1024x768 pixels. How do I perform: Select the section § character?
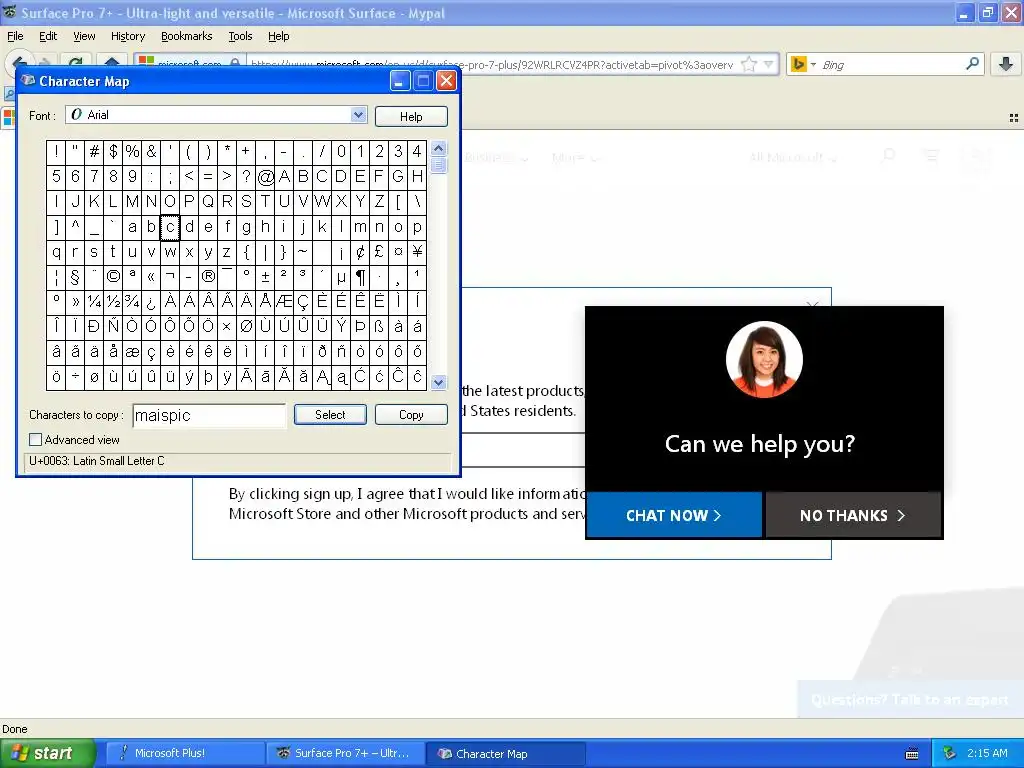pyautogui.click(x=75, y=277)
